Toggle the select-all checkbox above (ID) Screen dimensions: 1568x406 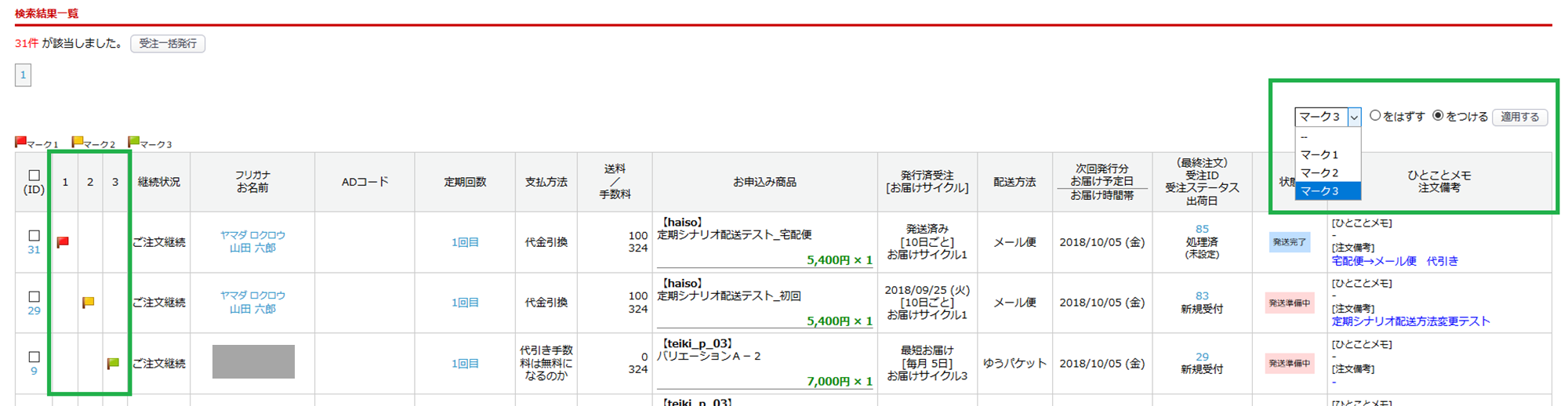(x=34, y=176)
